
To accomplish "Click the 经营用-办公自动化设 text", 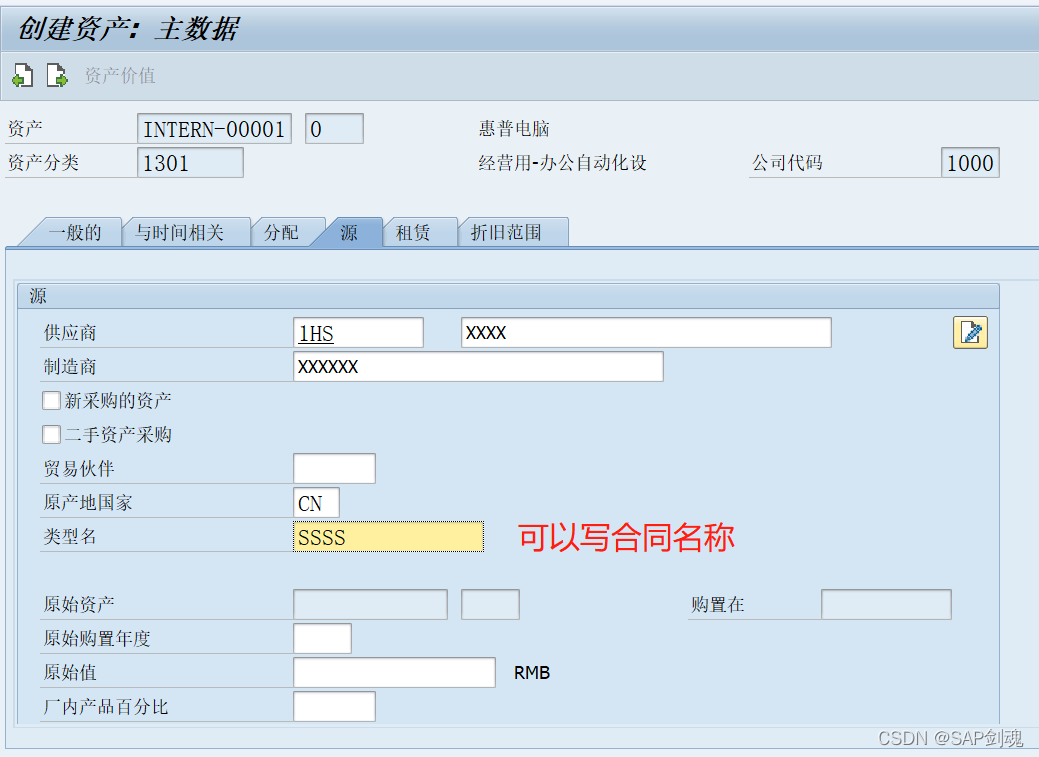I will (563, 163).
